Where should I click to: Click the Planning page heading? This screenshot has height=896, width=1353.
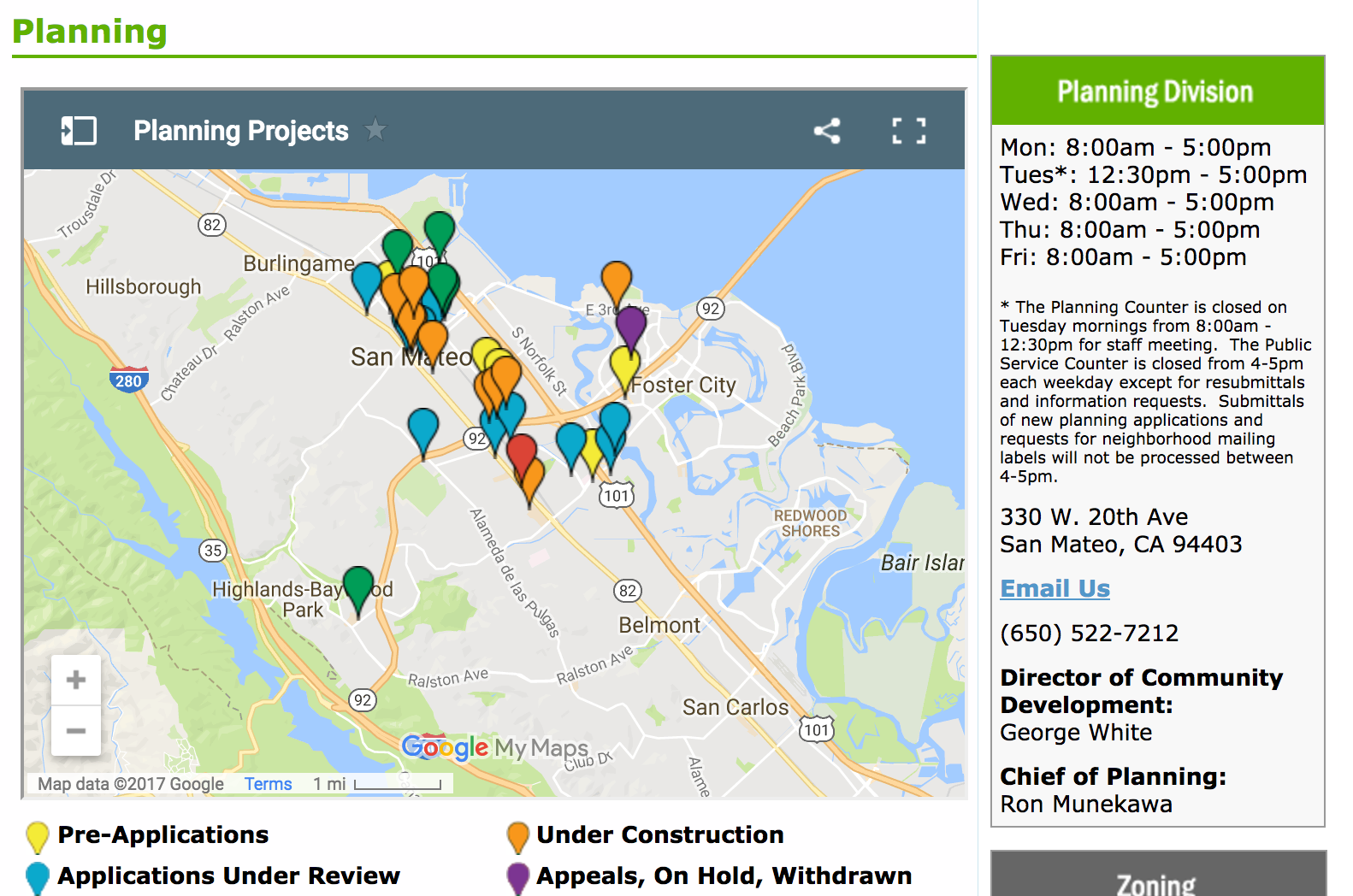point(90,32)
